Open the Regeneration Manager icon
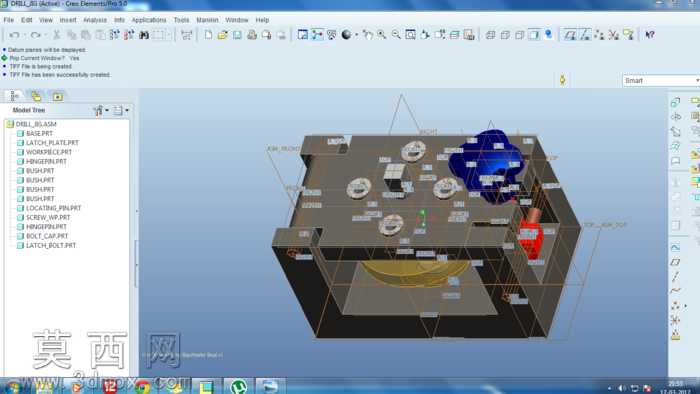The width and height of the screenshot is (700, 394). click(x=129, y=35)
